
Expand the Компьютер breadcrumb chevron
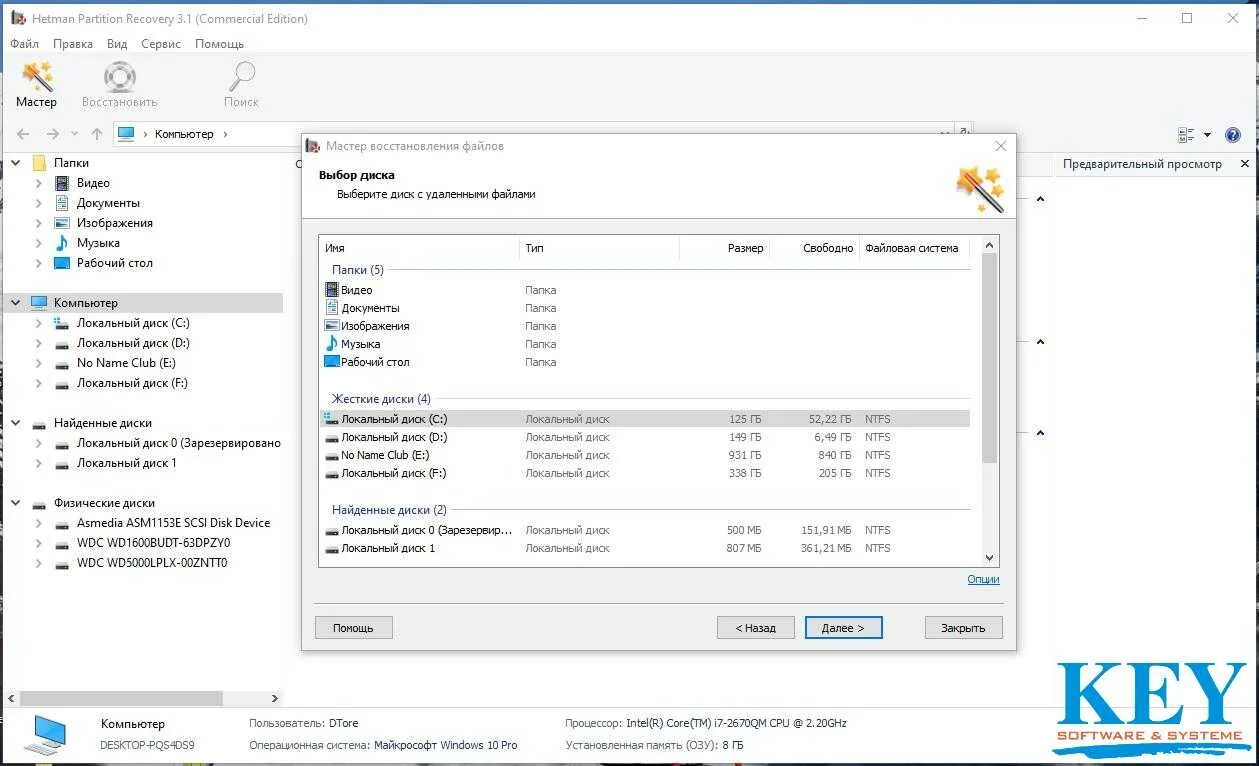(225, 134)
